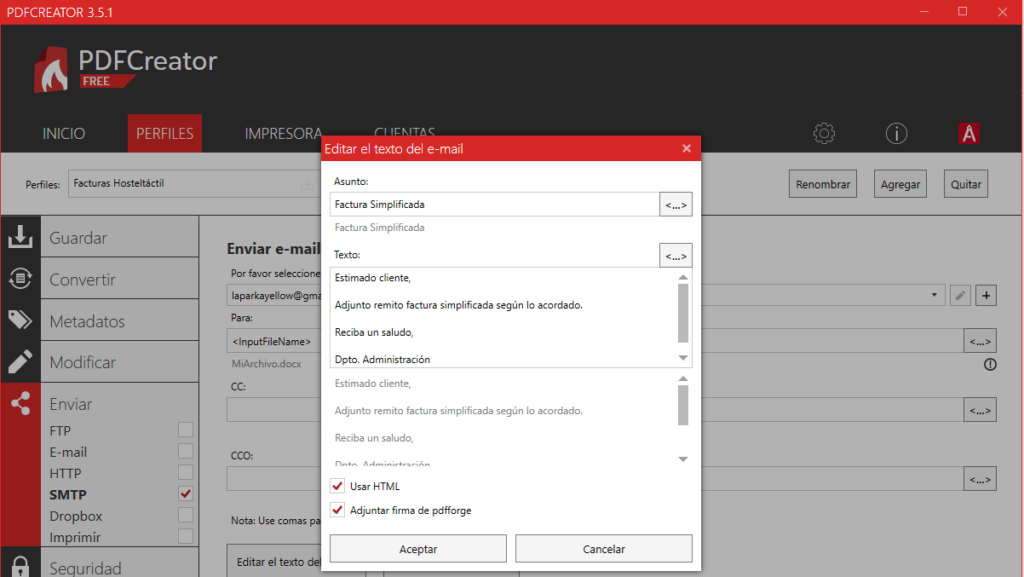
Task: Open token dropdown beside Asunto field
Action: point(676,205)
